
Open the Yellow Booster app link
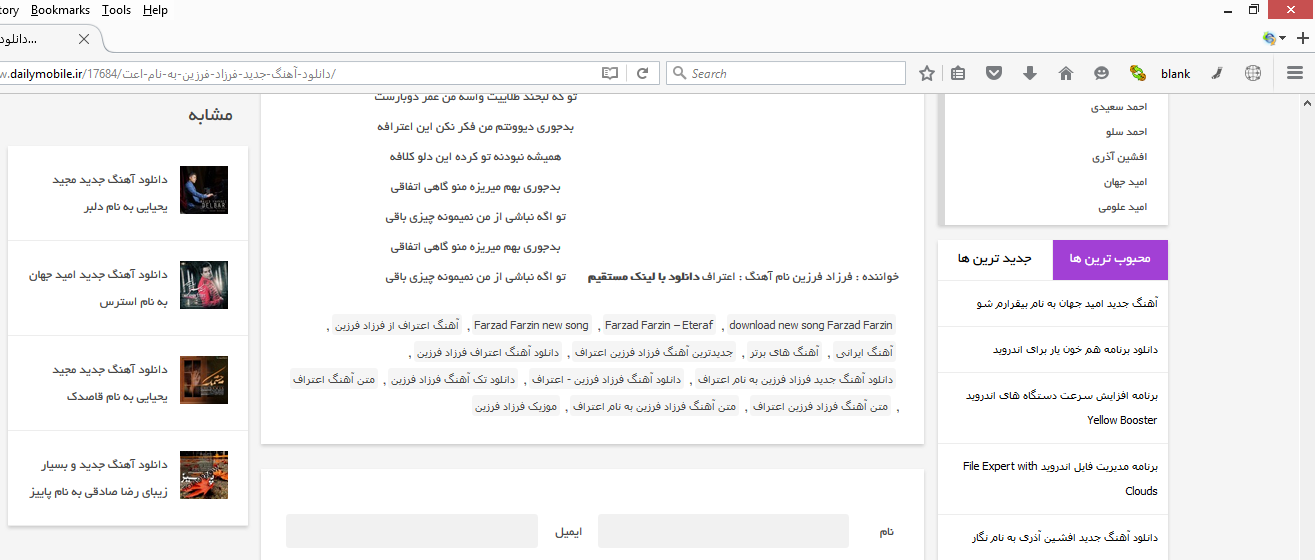tap(1061, 407)
